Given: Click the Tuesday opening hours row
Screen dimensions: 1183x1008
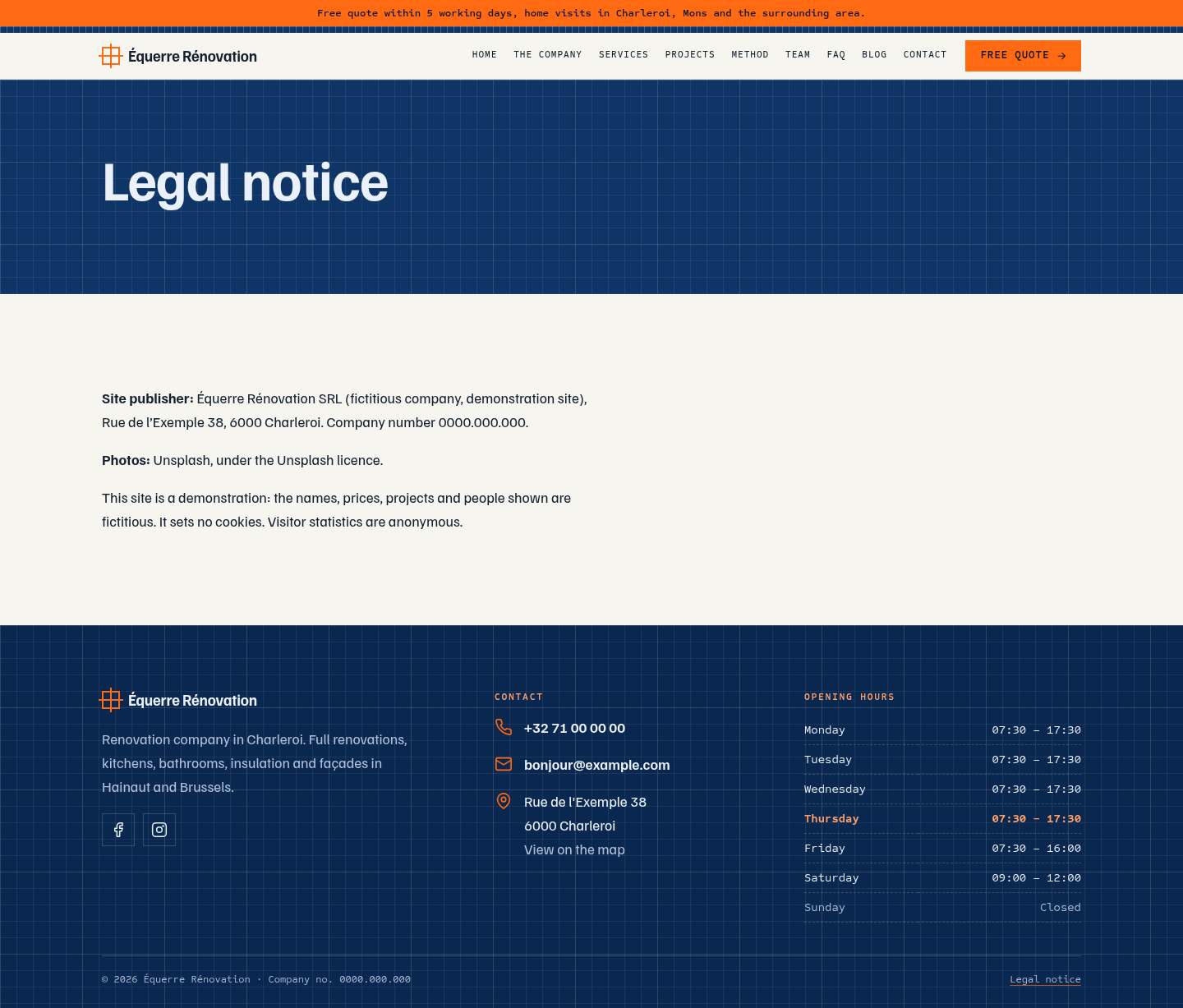Looking at the screenshot, I should (x=942, y=759).
